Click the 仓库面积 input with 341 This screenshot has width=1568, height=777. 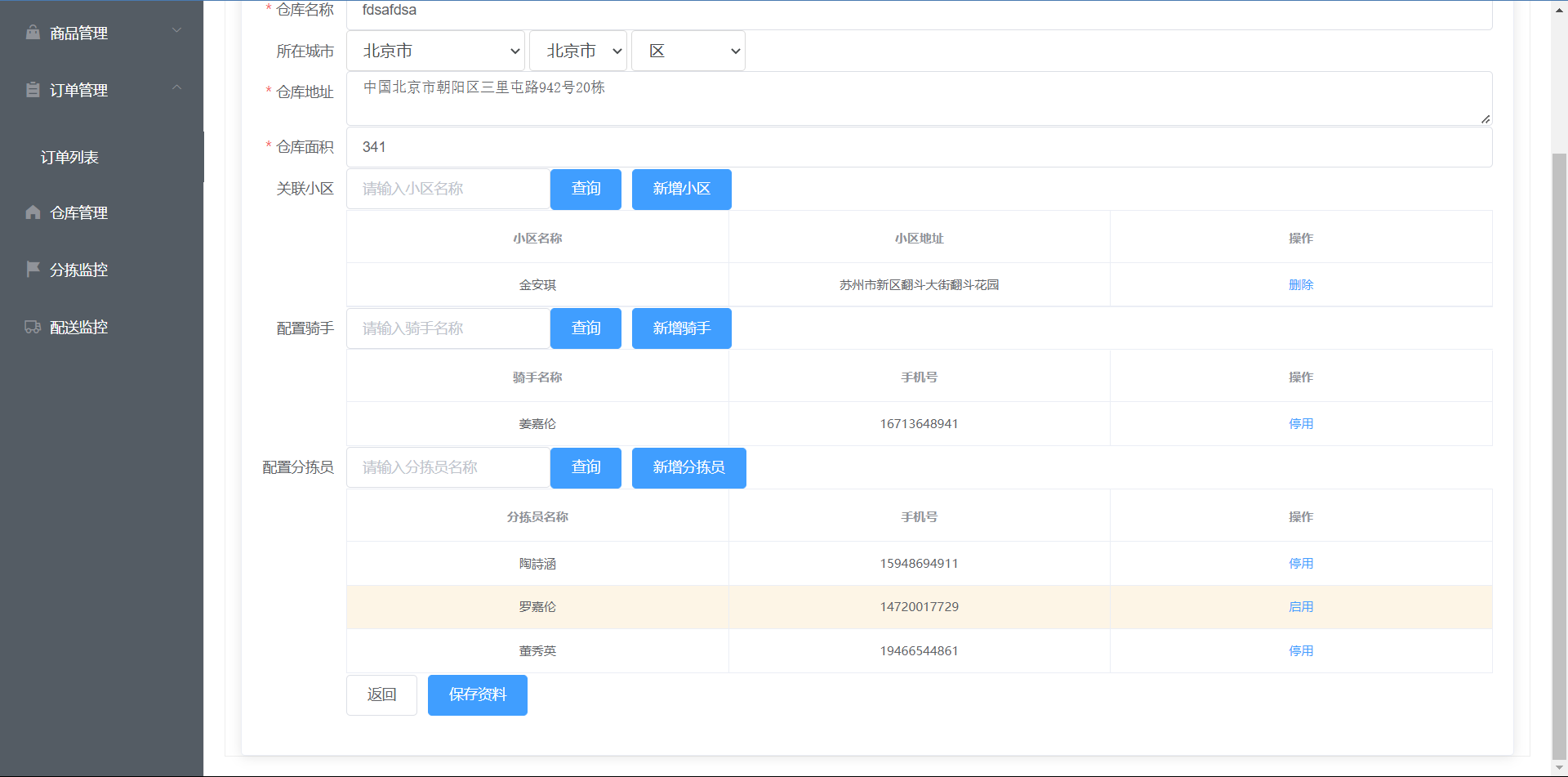click(920, 147)
